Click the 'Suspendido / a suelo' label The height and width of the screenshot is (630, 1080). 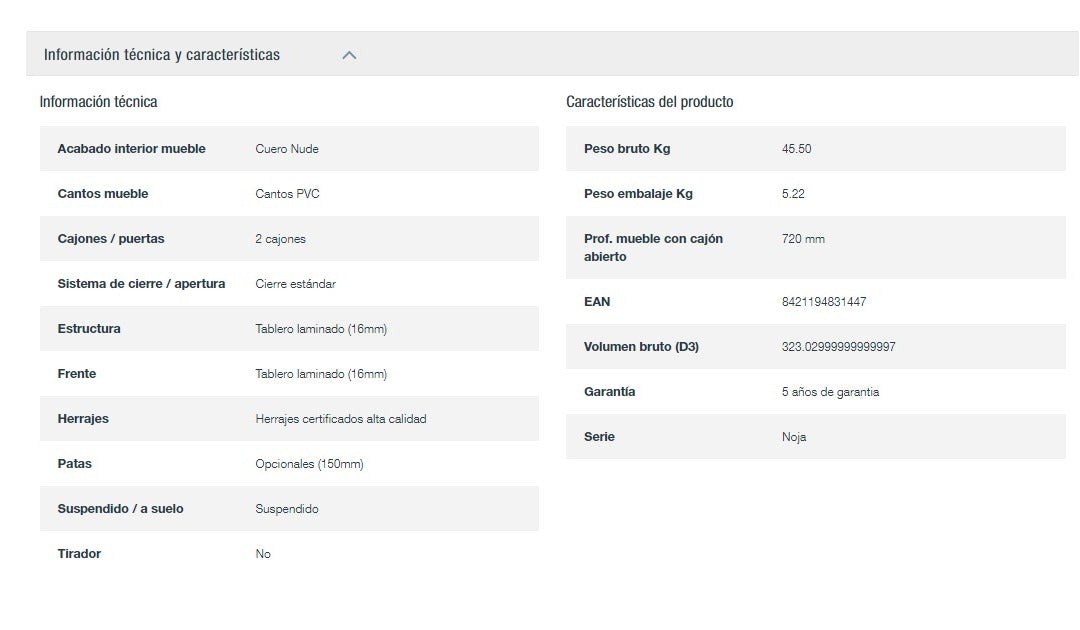tap(120, 509)
